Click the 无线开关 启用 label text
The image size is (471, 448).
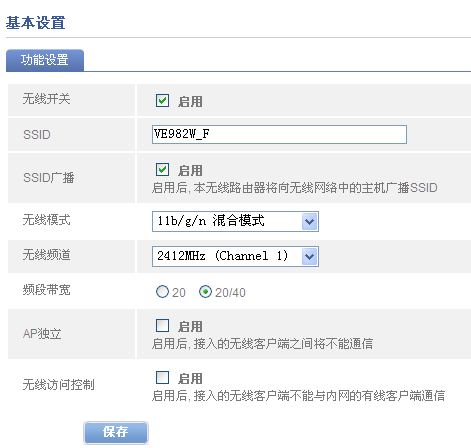point(190,101)
